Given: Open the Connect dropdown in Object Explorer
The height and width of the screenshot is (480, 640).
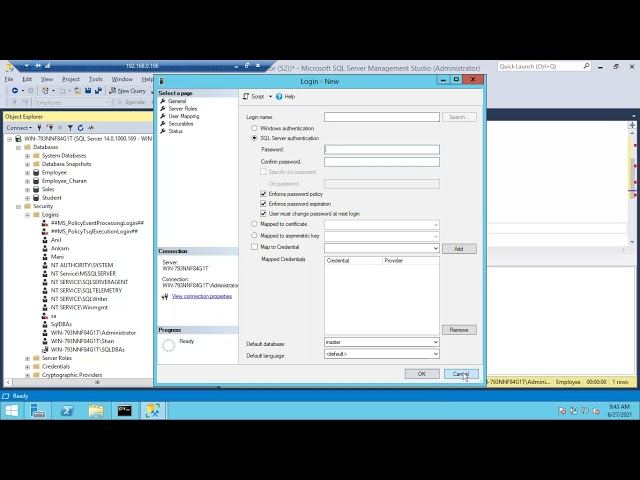Looking at the screenshot, I should (x=19, y=128).
